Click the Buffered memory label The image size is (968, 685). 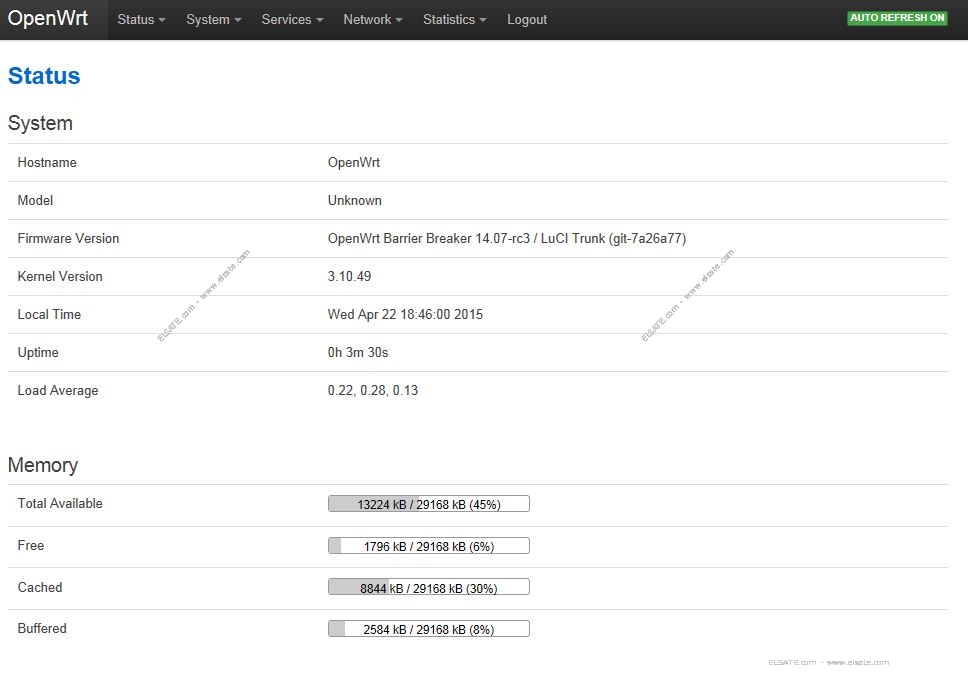click(x=42, y=628)
